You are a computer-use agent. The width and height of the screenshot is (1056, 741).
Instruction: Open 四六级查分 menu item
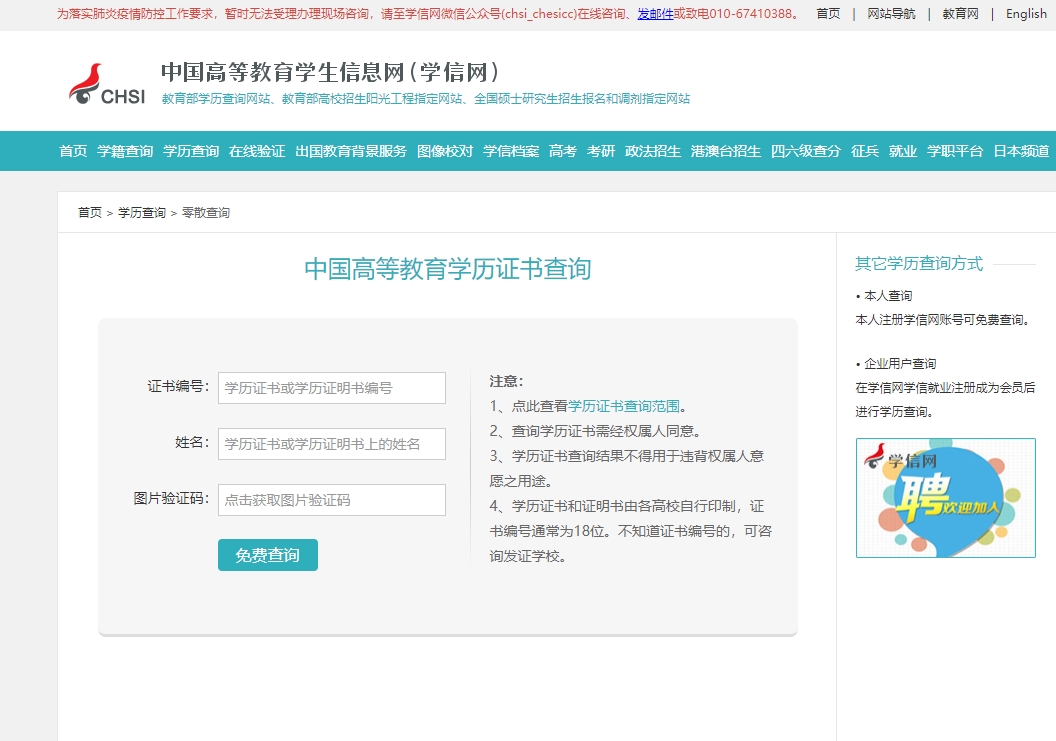(806, 151)
